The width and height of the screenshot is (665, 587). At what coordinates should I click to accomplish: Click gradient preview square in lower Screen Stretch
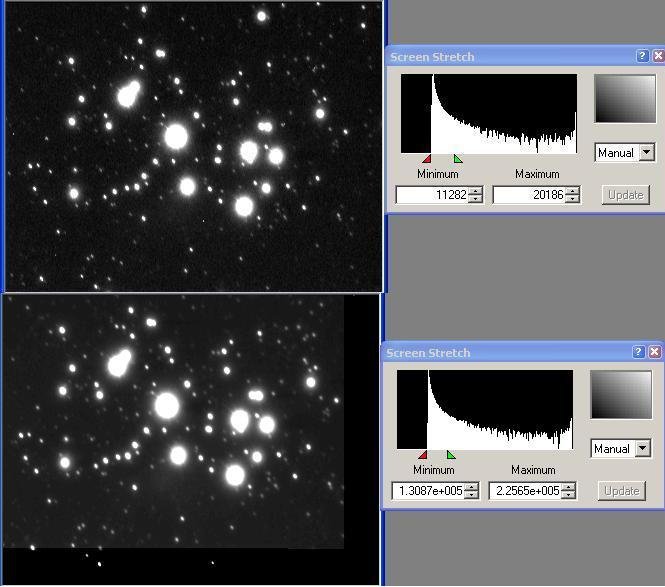[x=621, y=395]
